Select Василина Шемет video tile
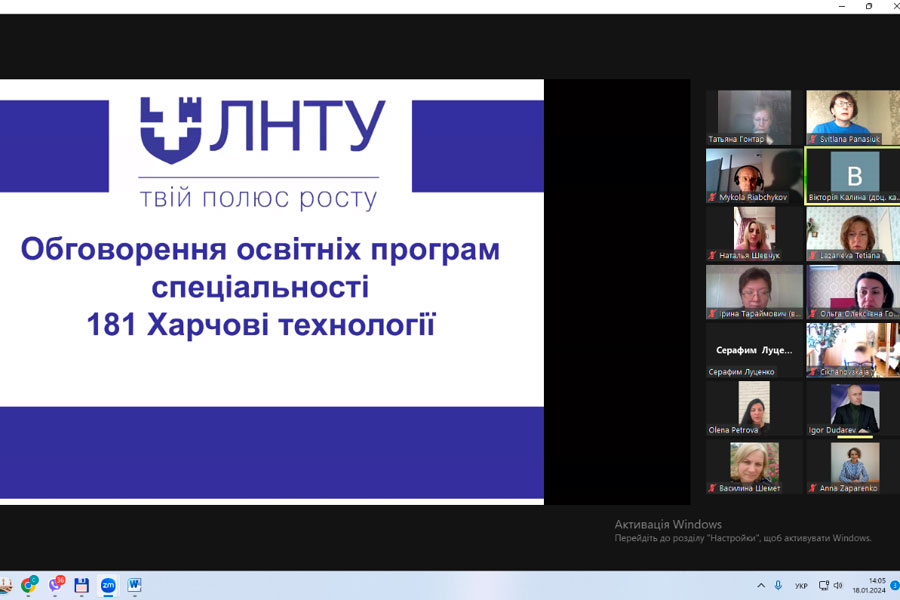Screen dimensions: 900x600 754,467
